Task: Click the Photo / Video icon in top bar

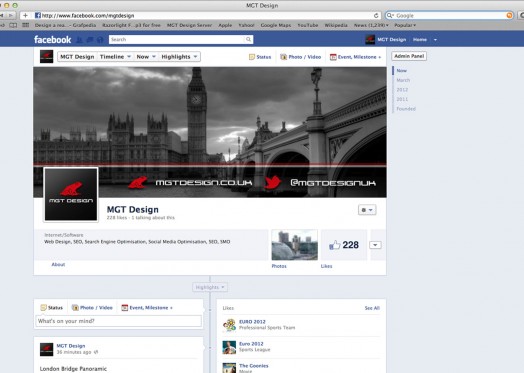Action: point(283,57)
